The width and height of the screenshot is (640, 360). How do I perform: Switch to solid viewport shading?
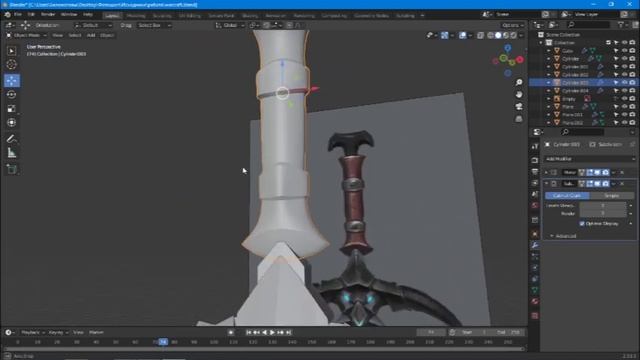(x=498, y=36)
